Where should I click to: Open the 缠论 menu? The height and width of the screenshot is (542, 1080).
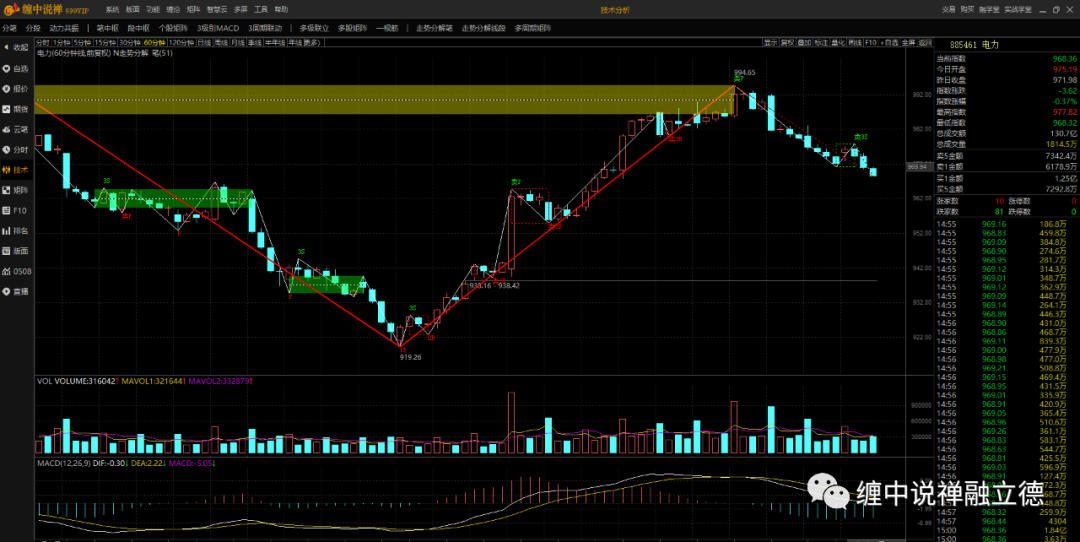(173, 10)
